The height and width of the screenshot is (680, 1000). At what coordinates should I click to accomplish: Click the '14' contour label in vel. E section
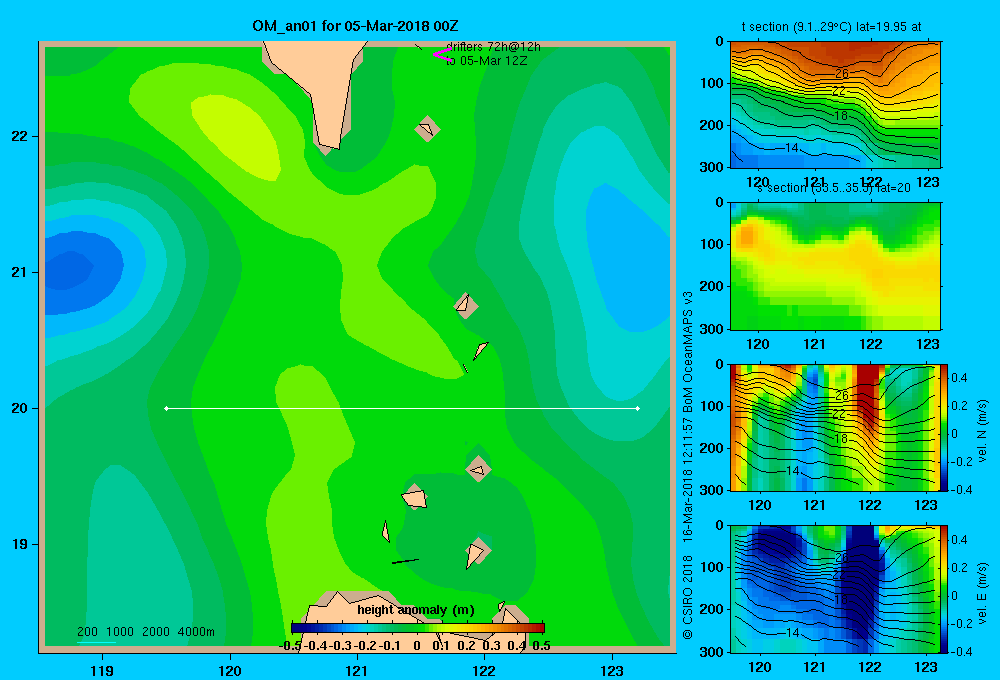(792, 632)
